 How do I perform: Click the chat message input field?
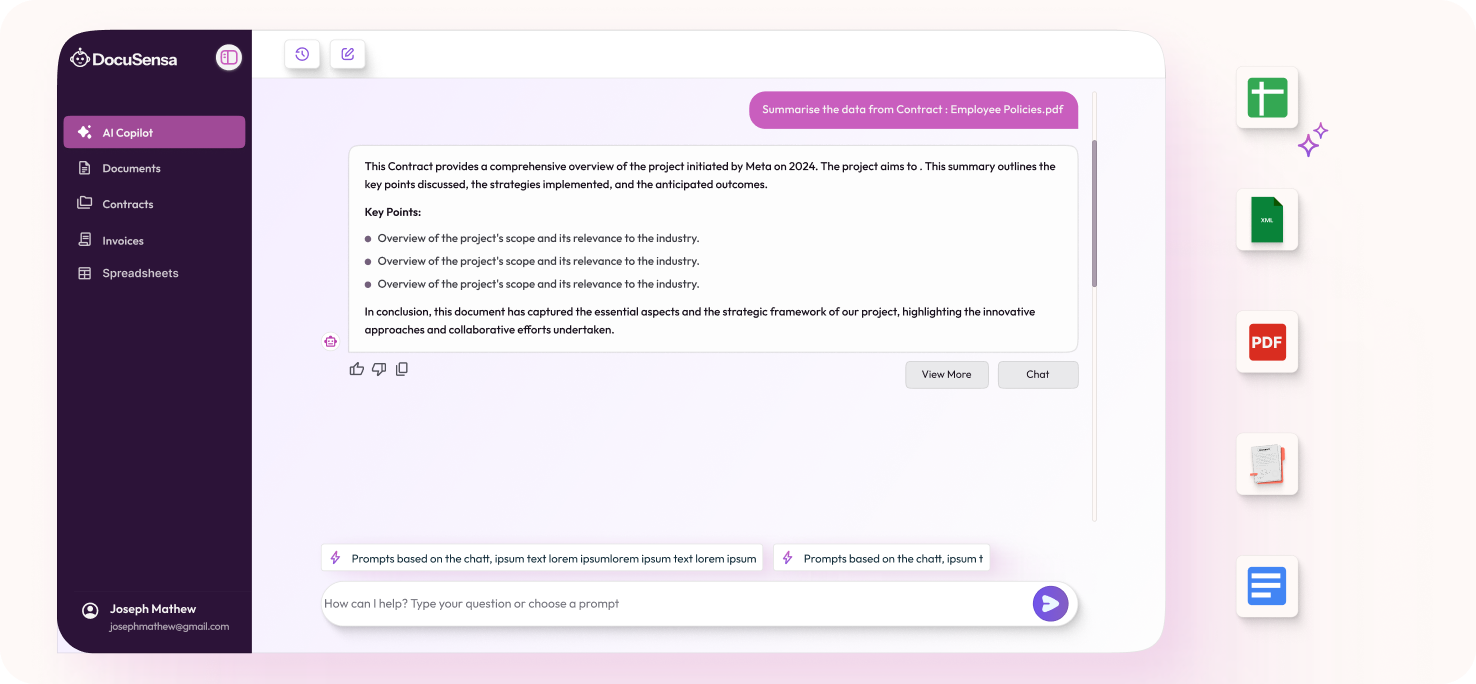[x=670, y=604]
